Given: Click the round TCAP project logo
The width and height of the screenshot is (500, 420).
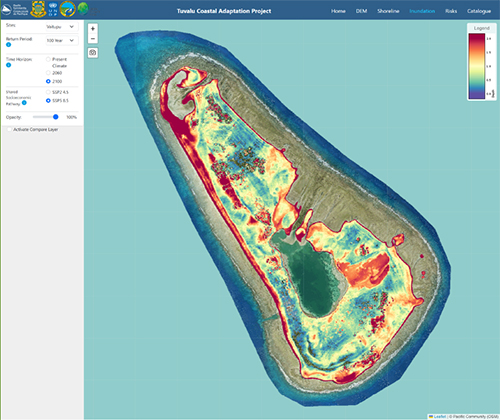Looking at the screenshot, I should pos(68,9).
